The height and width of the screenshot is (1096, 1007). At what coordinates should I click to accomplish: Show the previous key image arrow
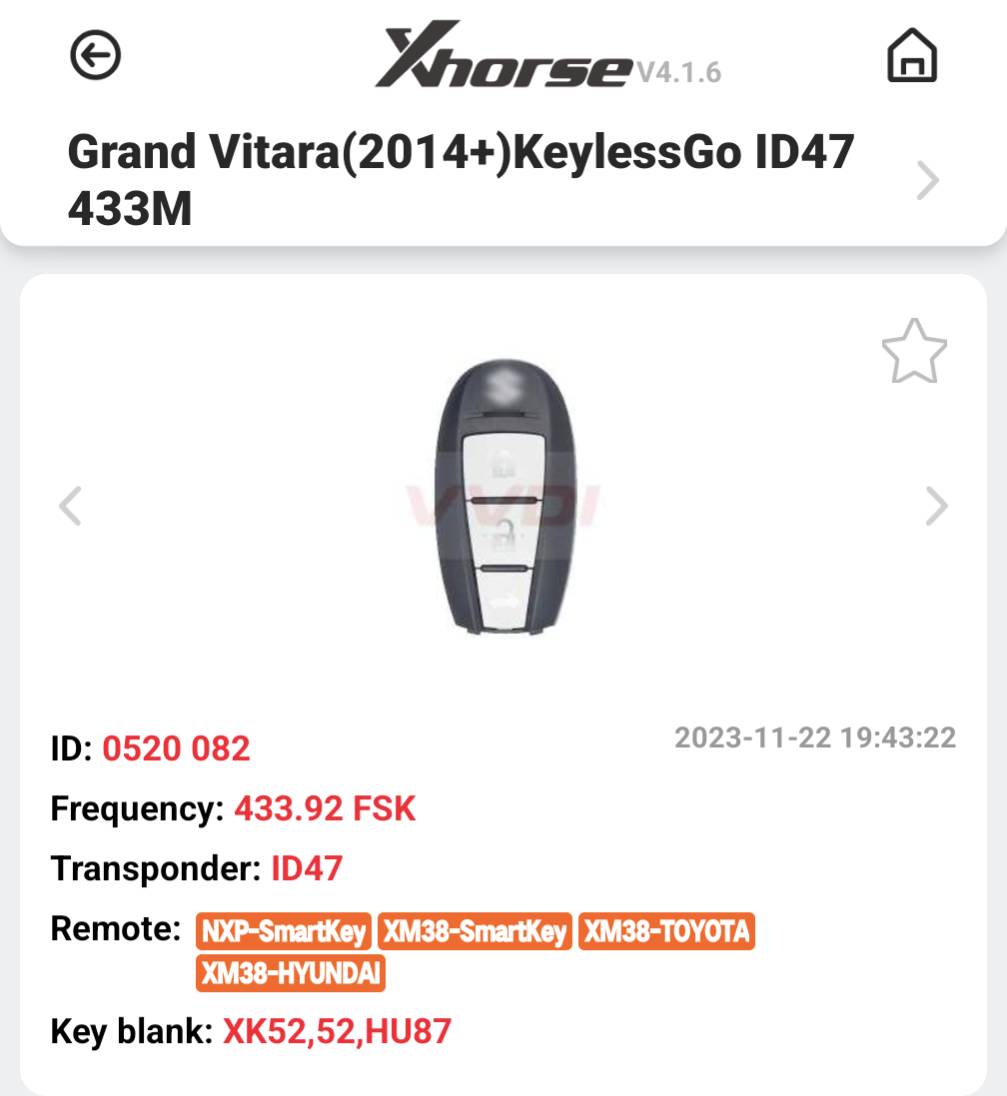71,505
